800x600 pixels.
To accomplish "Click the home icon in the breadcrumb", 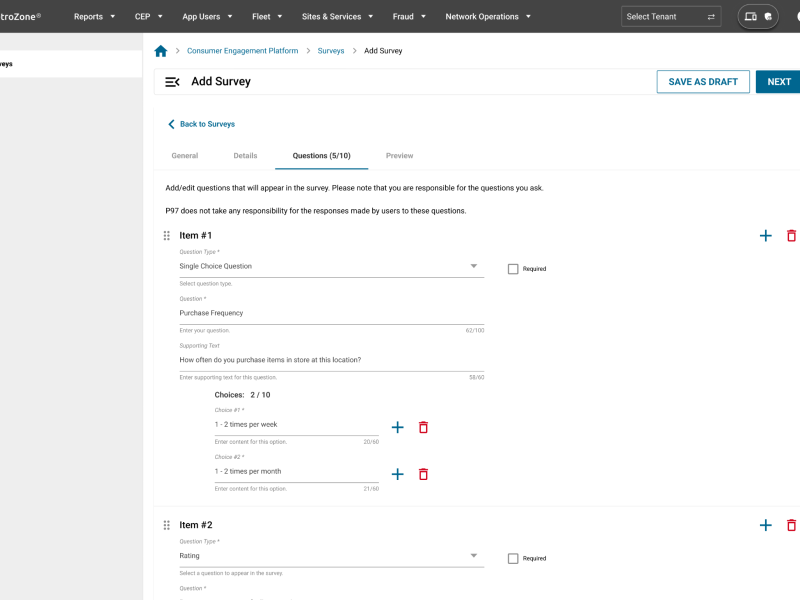I will tap(160, 50).
